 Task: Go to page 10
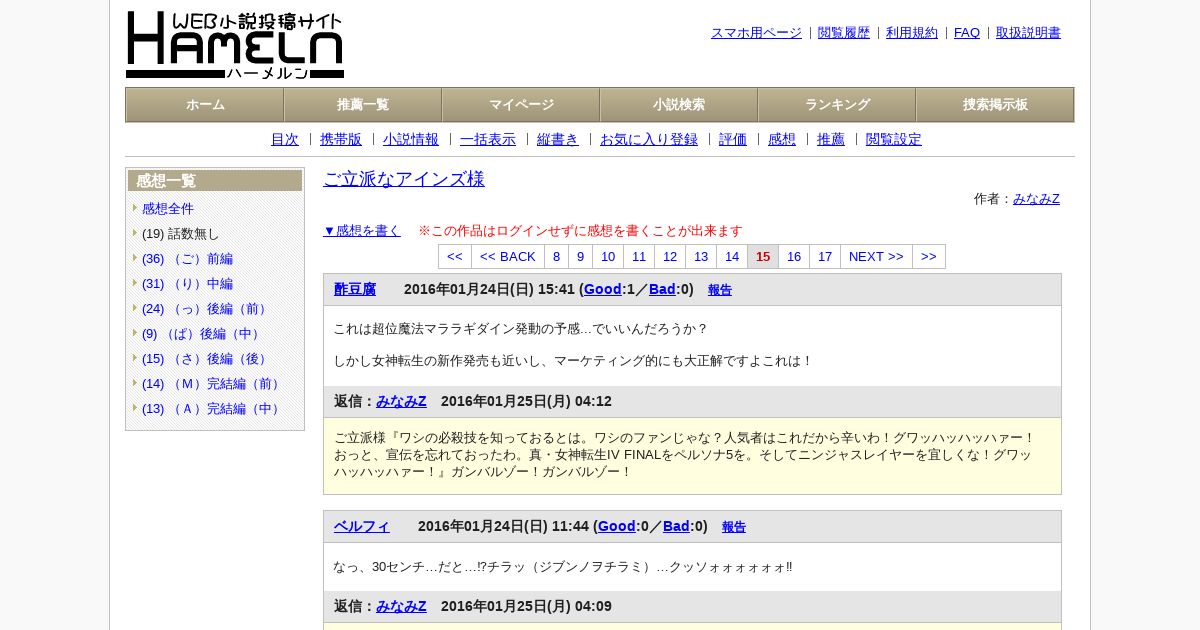[x=608, y=257]
